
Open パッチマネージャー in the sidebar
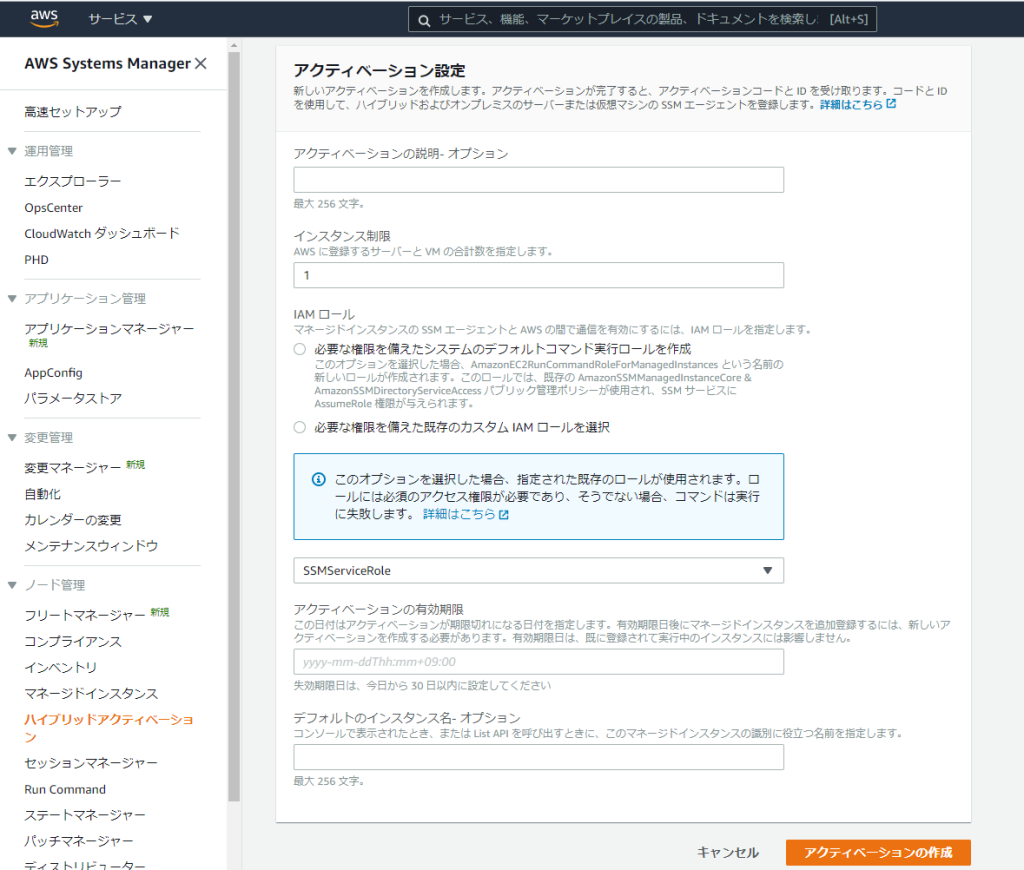coord(79,841)
